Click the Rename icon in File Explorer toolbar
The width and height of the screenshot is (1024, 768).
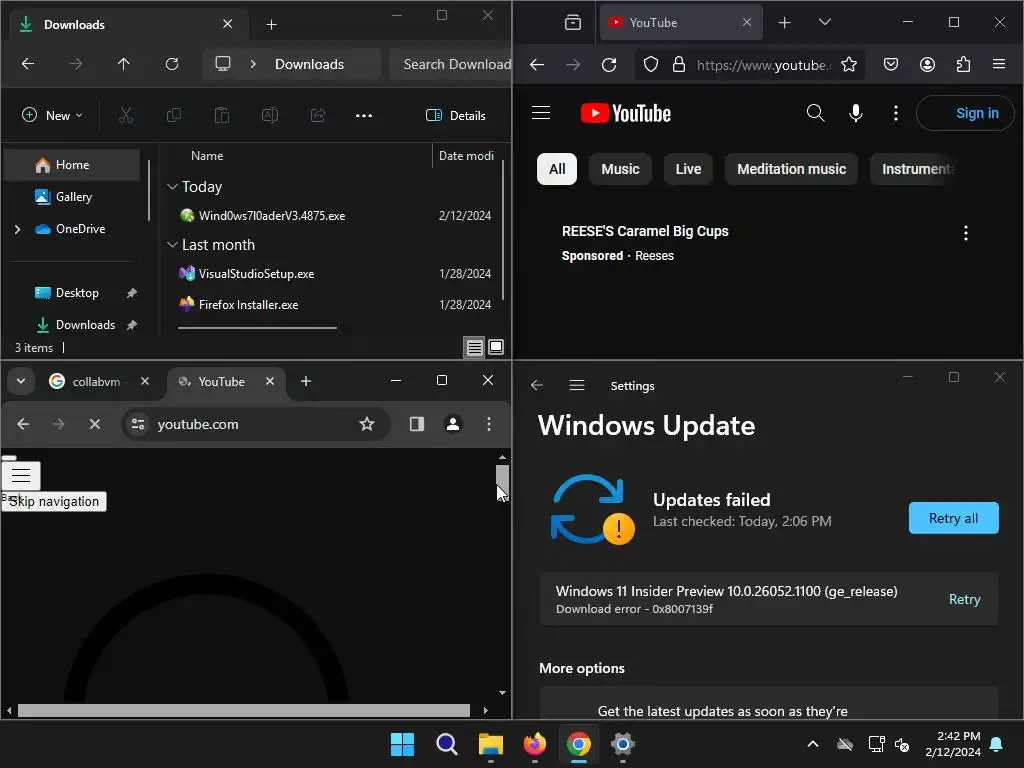270,116
